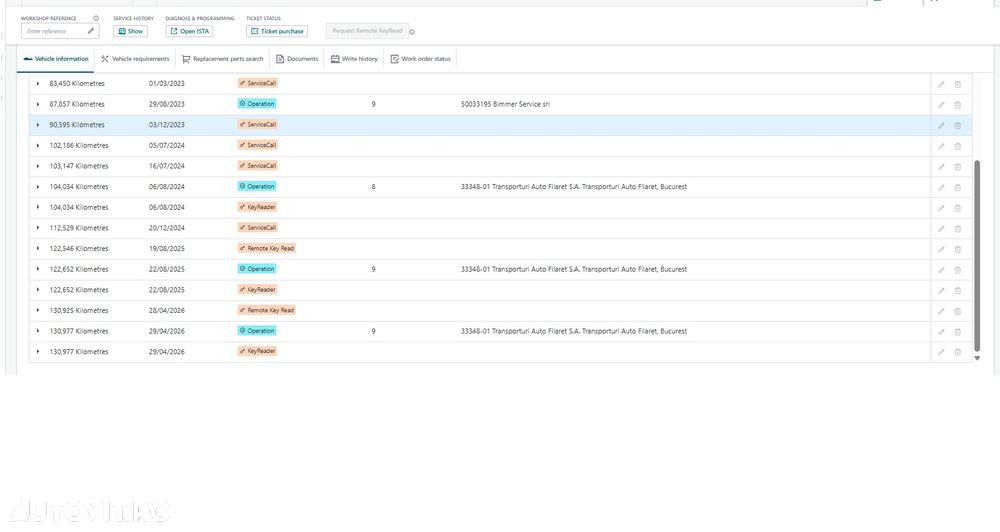Expand the 122,546 Kilometres row
The image size is (1000, 532).
point(38,249)
